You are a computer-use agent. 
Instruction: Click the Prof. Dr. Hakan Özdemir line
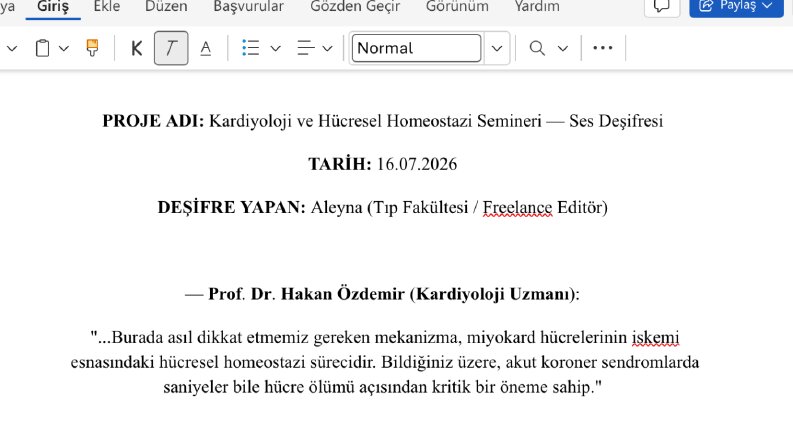click(x=382, y=294)
